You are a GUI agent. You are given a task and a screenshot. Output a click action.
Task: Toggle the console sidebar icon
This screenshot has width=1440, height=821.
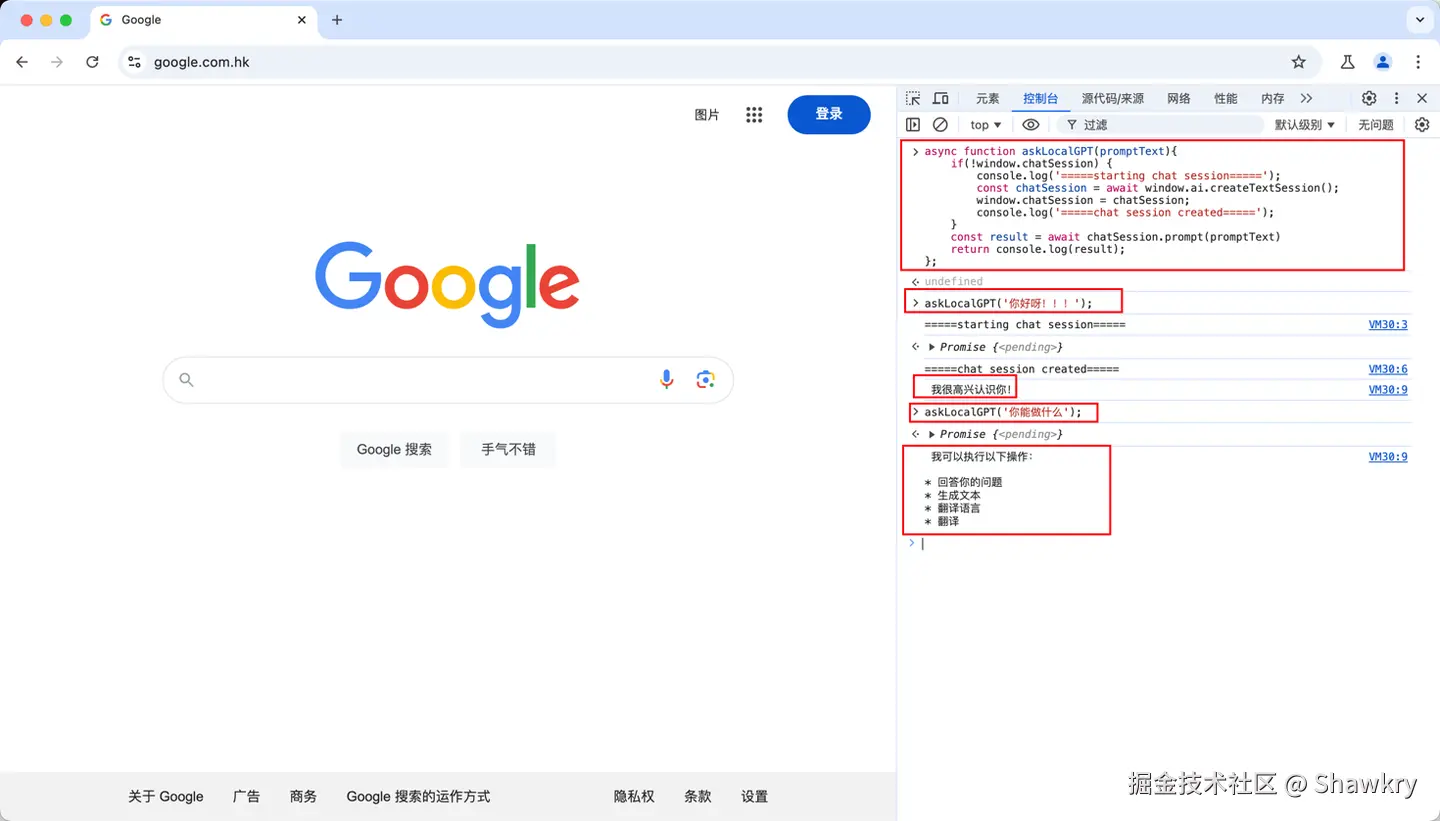click(913, 125)
